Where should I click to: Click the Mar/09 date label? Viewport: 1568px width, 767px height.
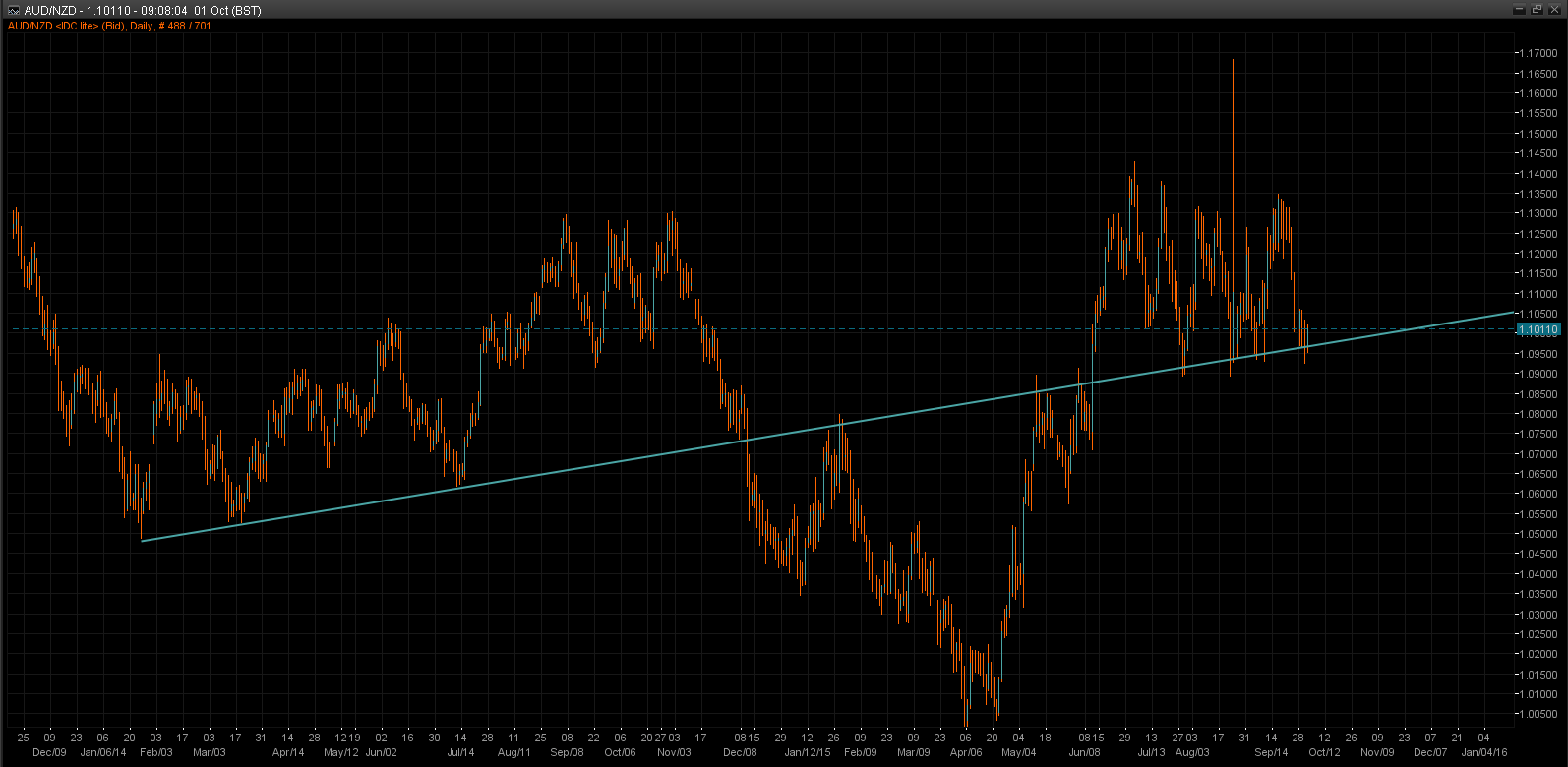(913, 752)
